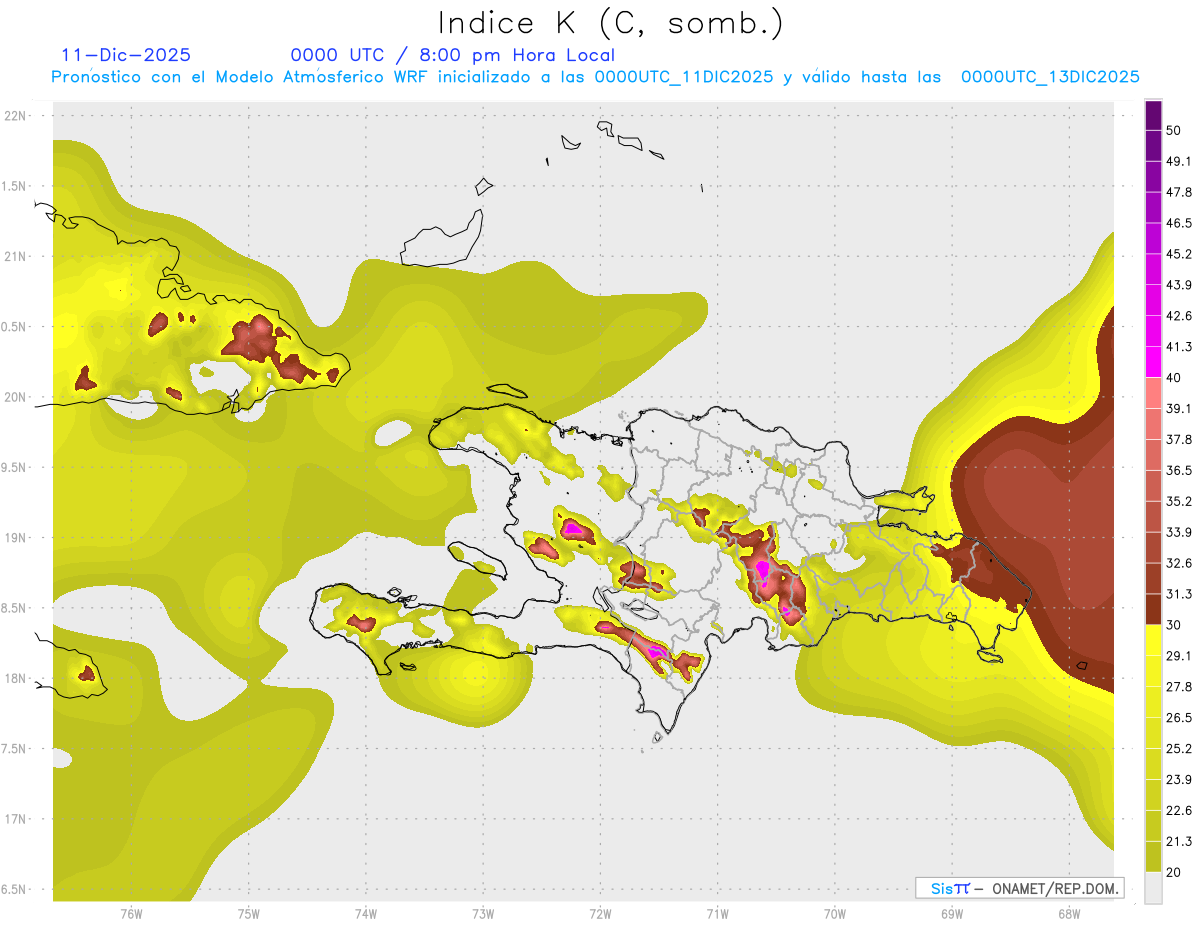Click the legend value '39.1'
Image resolution: width=1200 pixels, height=927 pixels.
pyautogui.click(x=1179, y=408)
